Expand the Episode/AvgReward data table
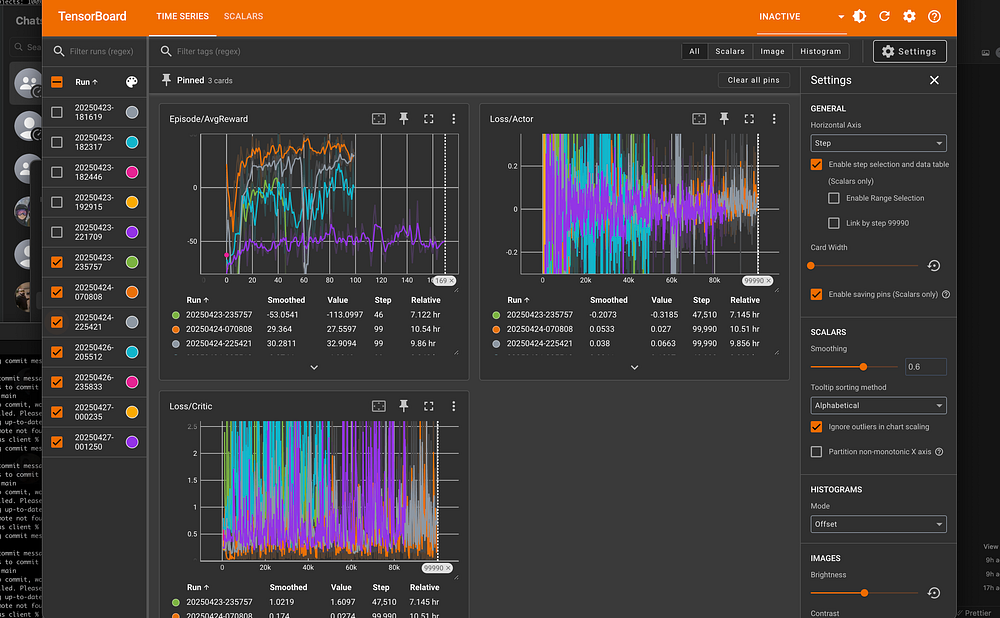 tap(314, 367)
